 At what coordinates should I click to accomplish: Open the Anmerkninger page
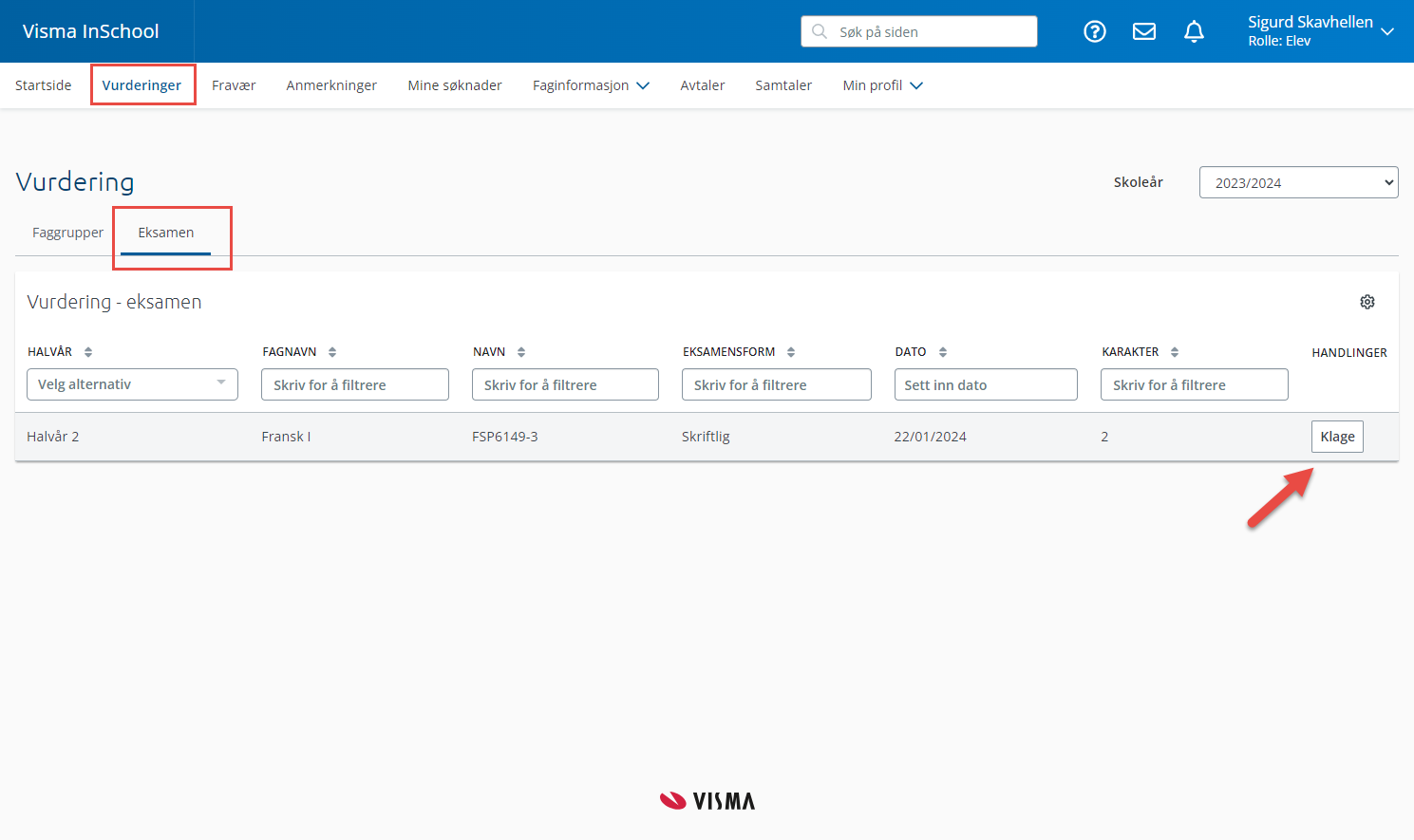tap(331, 85)
